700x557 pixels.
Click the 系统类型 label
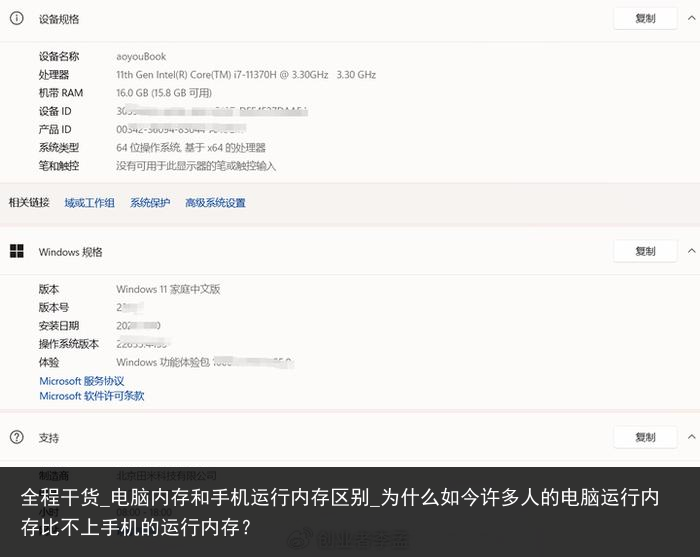59,148
